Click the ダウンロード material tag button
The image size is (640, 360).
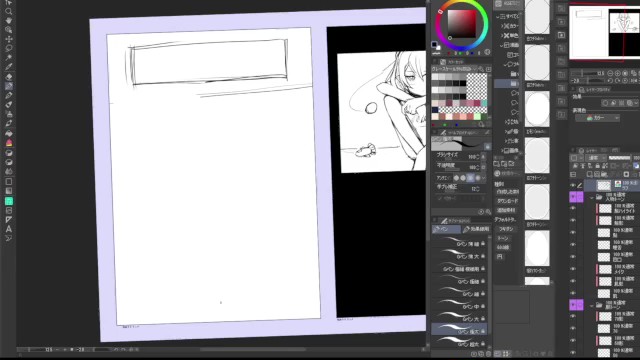[x=507, y=201]
